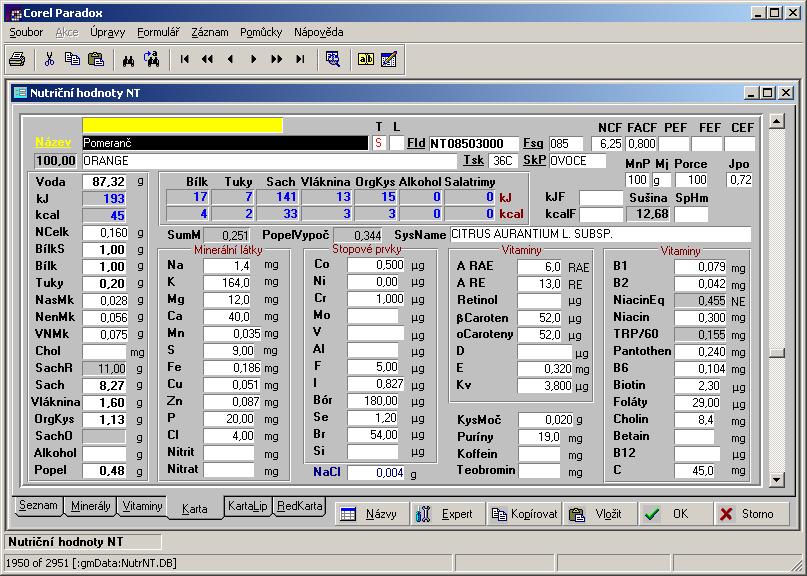Confirm with the OK button
Image resolution: width=807 pixels, height=576 pixels.
tap(675, 514)
